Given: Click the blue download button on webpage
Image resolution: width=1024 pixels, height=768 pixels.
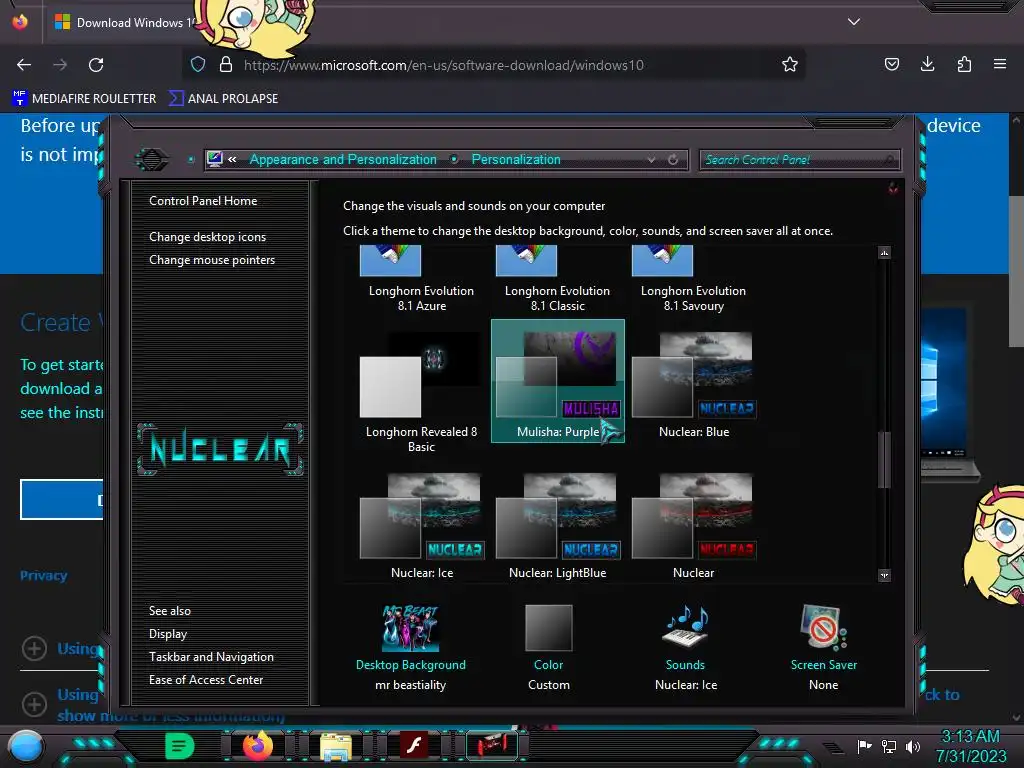Looking at the screenshot, I should (61, 500).
